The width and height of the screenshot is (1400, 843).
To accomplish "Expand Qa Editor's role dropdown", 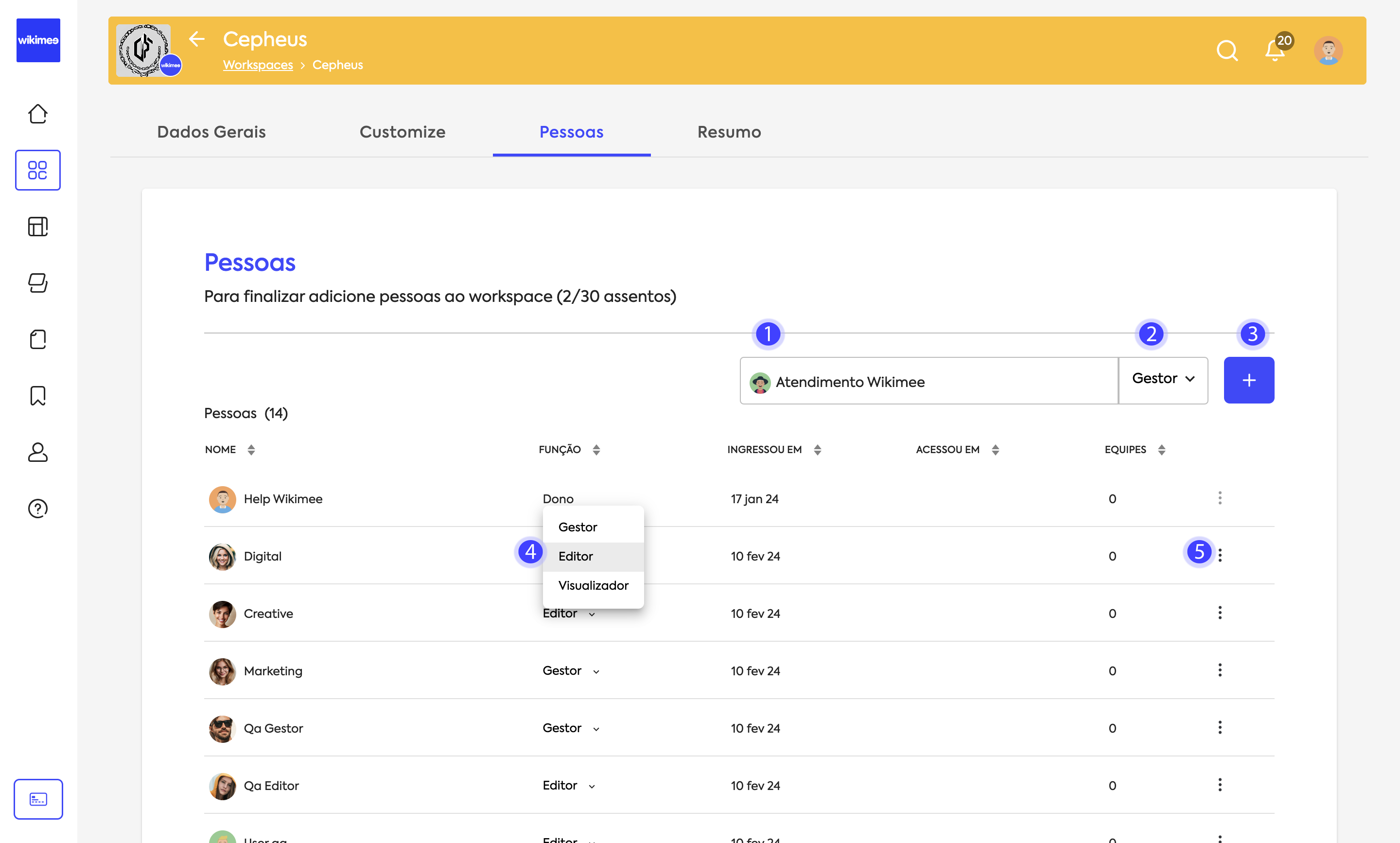I will pyautogui.click(x=568, y=786).
